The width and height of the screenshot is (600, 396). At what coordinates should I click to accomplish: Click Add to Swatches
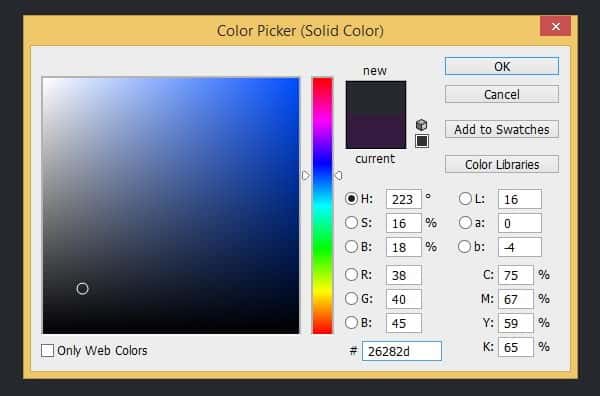[x=502, y=129]
